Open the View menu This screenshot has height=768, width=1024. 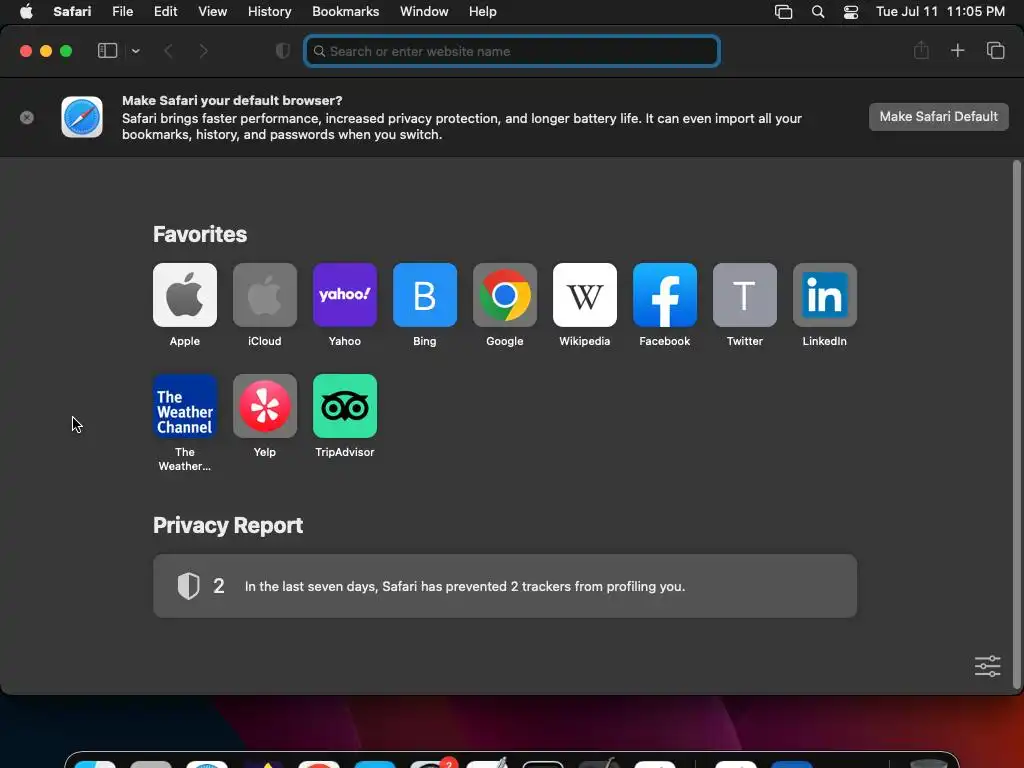tap(212, 12)
